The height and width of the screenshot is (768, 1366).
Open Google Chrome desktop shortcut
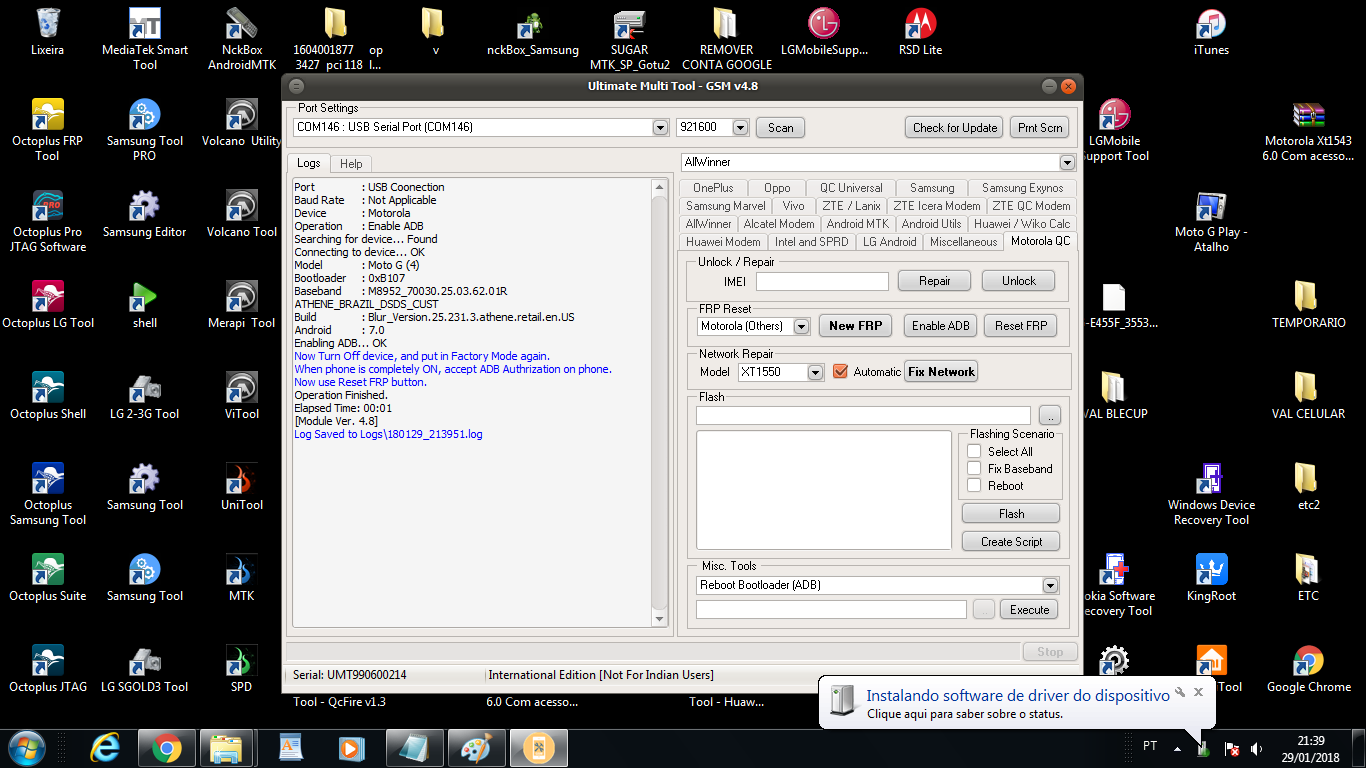1308,669
